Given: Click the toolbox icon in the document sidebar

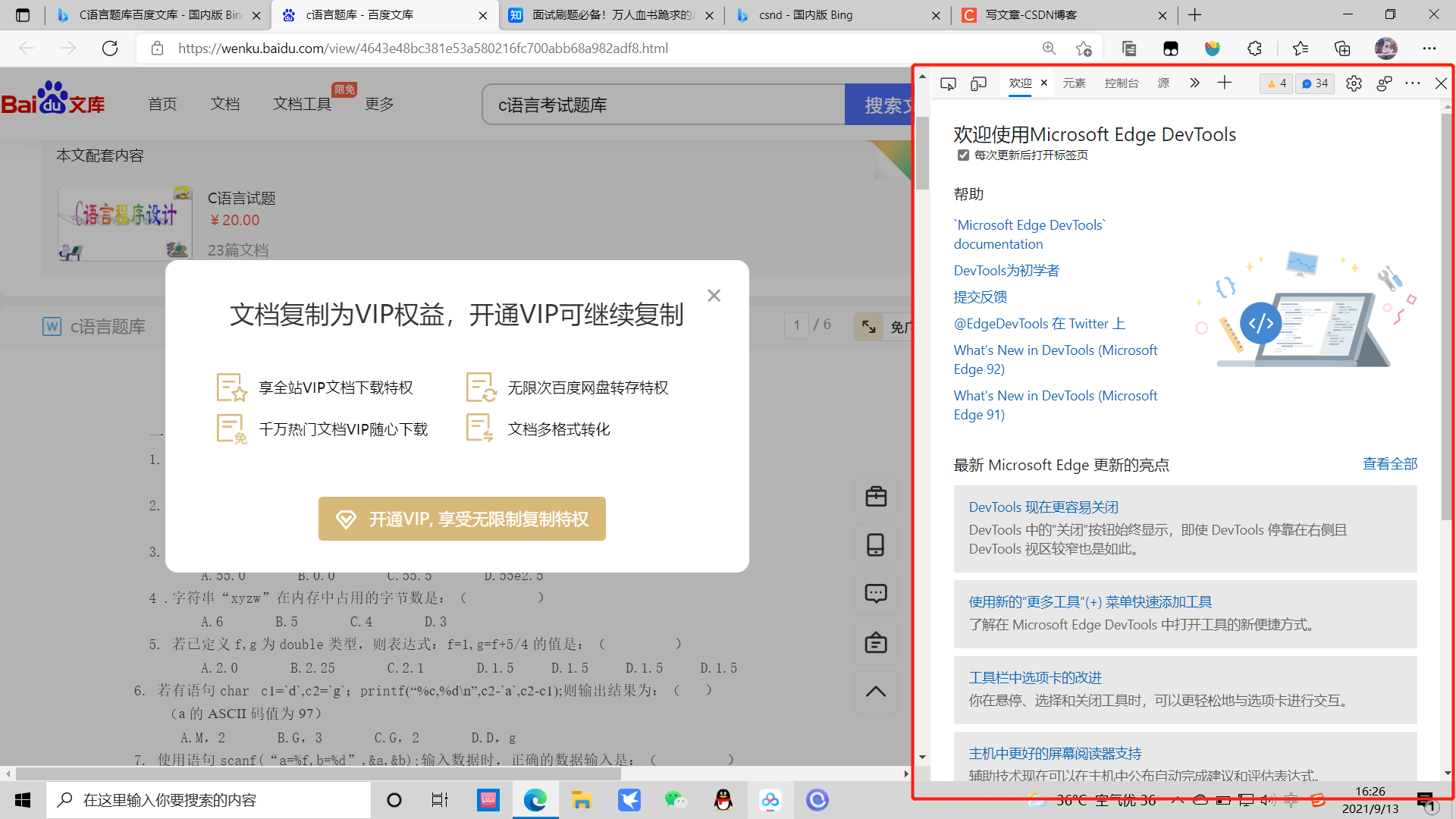Looking at the screenshot, I should coord(876,496).
